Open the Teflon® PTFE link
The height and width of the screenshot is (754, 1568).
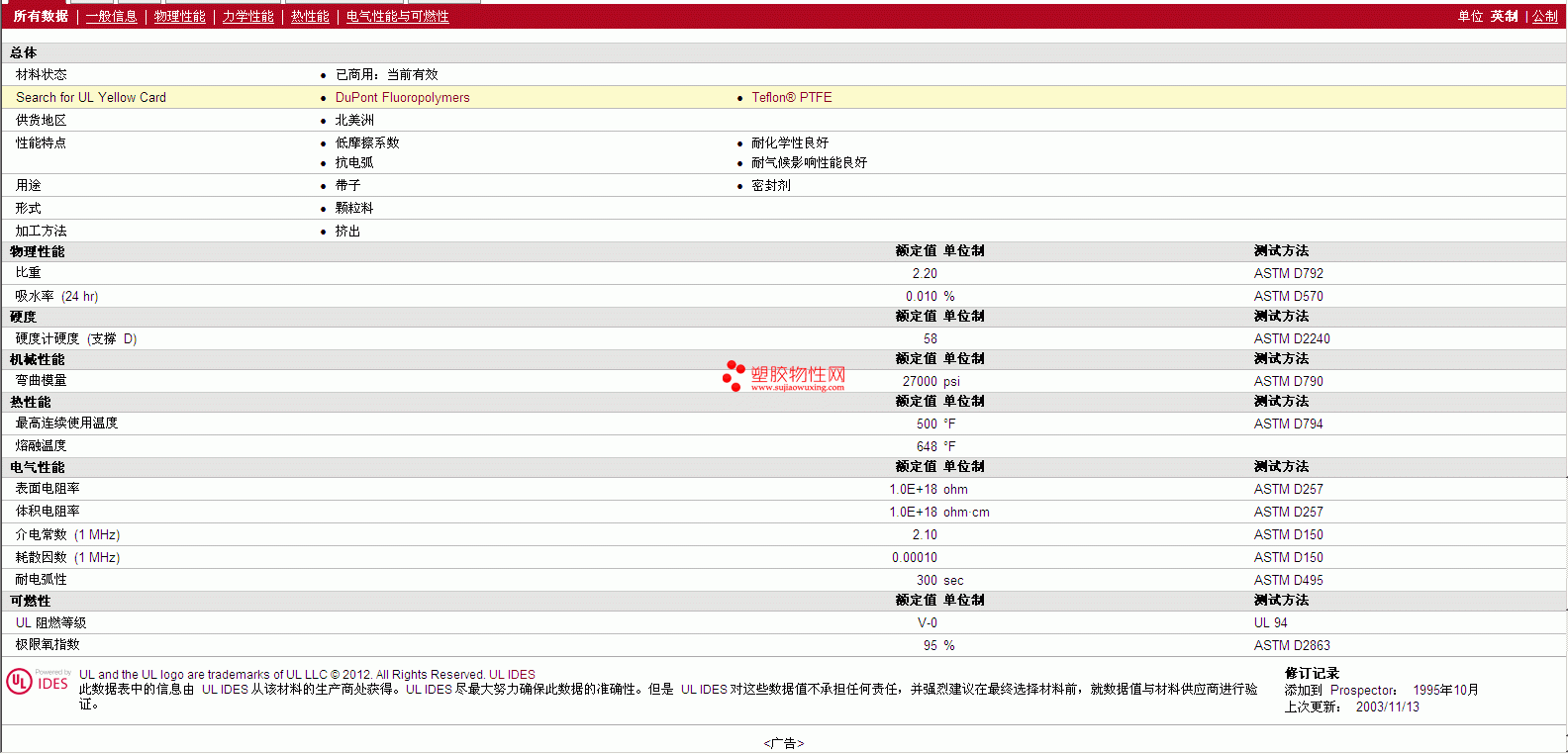click(x=792, y=98)
